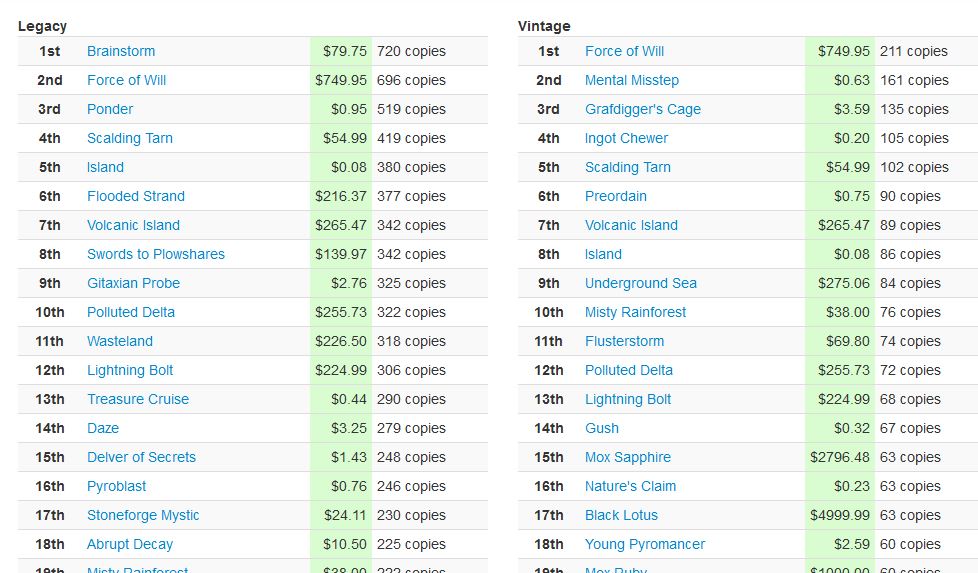Select the Grafdigger's Cage link
Image resolution: width=978 pixels, height=573 pixels.
point(643,109)
